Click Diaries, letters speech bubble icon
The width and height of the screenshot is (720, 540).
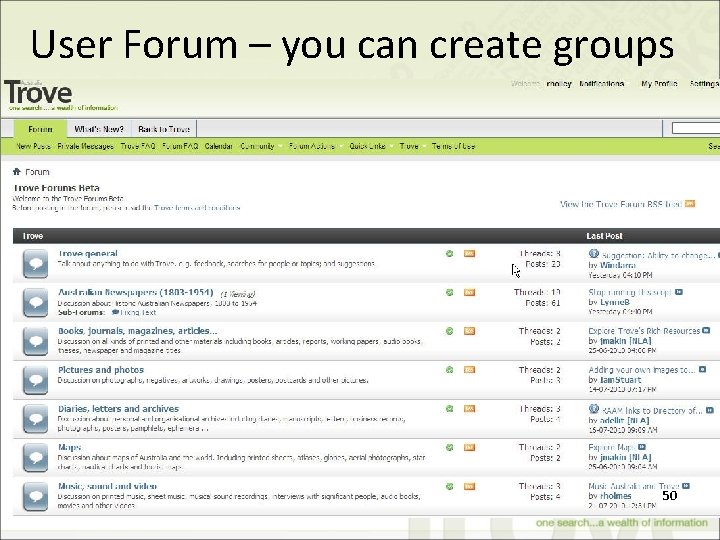click(x=35, y=418)
